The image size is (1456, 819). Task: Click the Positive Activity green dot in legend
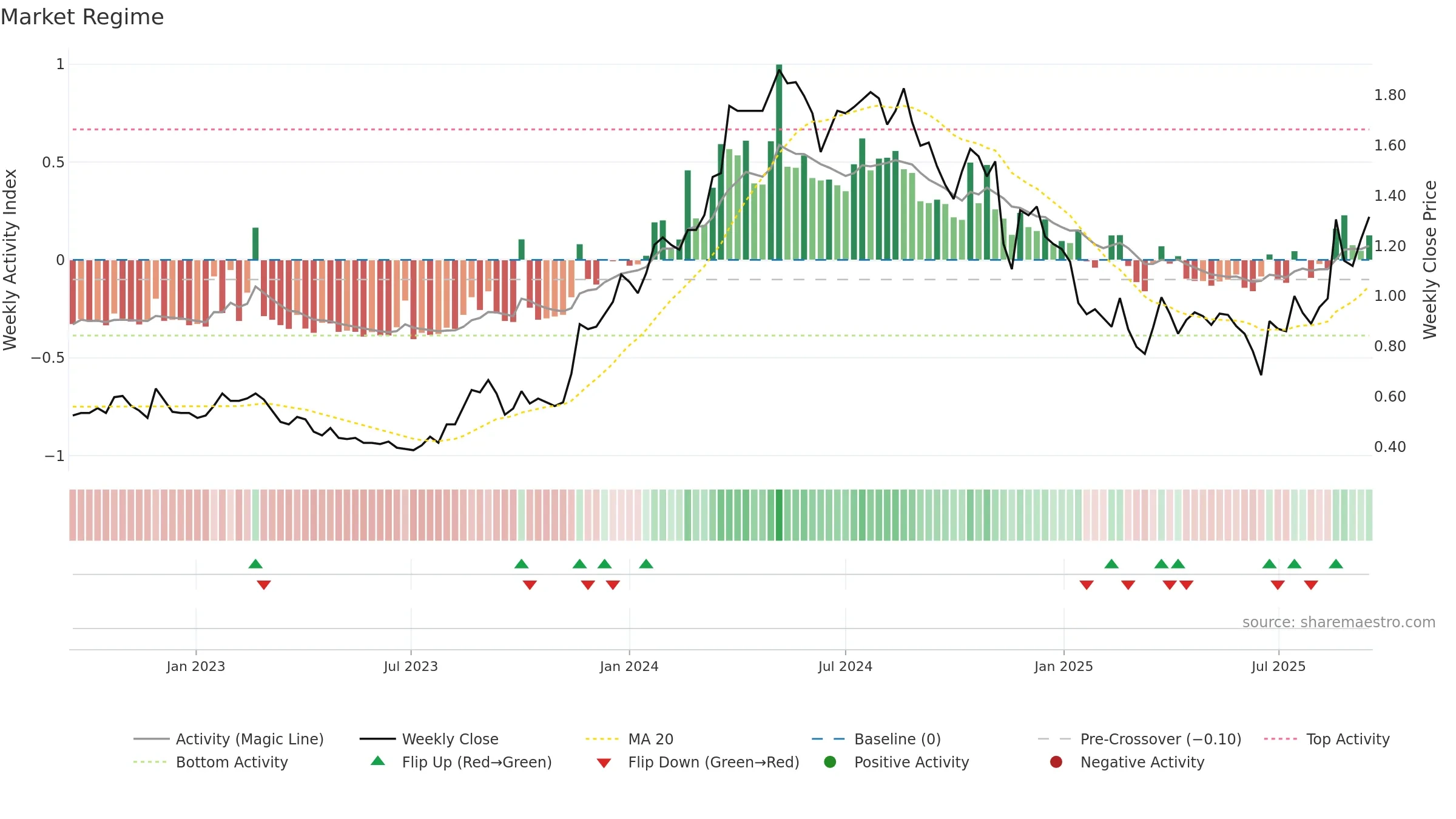pos(831,761)
